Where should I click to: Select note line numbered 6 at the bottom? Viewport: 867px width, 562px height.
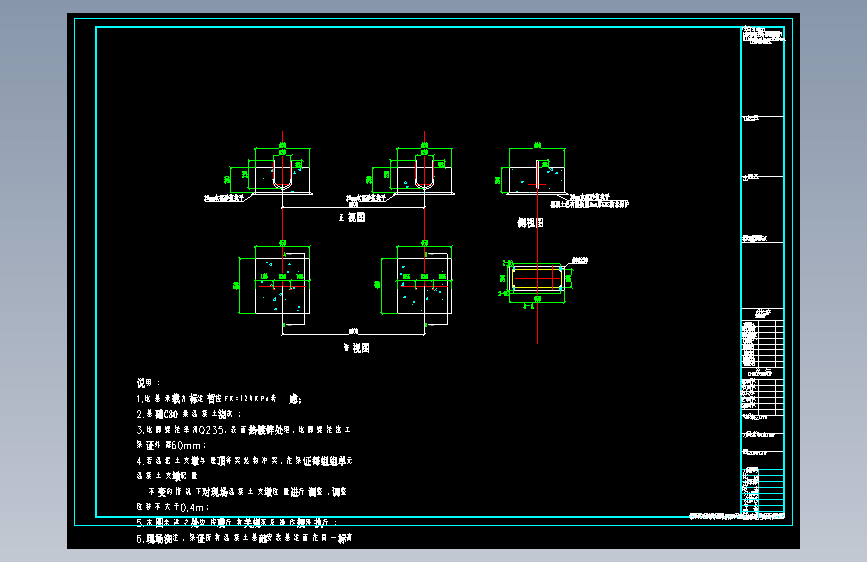244,538
